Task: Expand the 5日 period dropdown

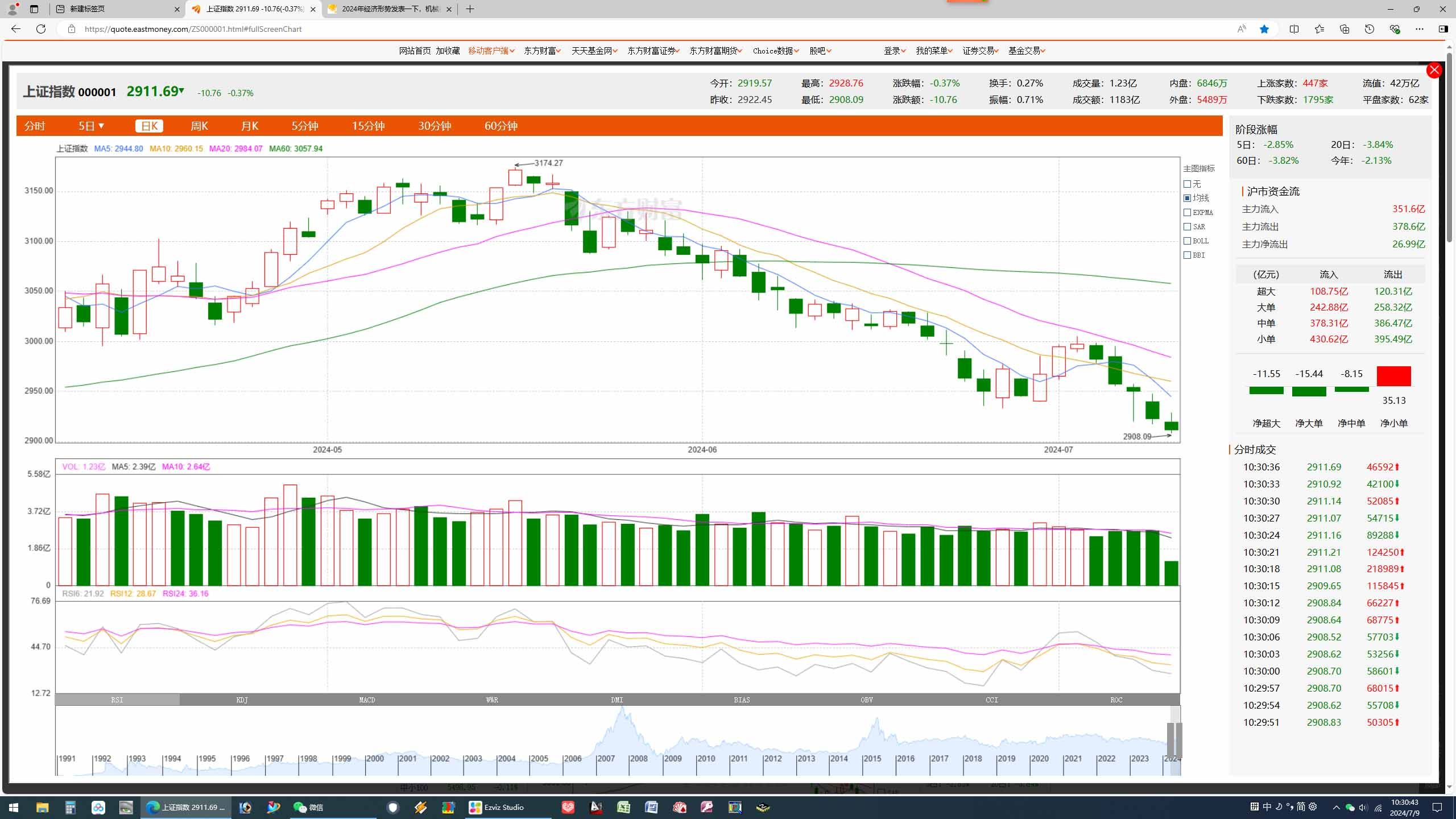Action: pyautogui.click(x=91, y=126)
